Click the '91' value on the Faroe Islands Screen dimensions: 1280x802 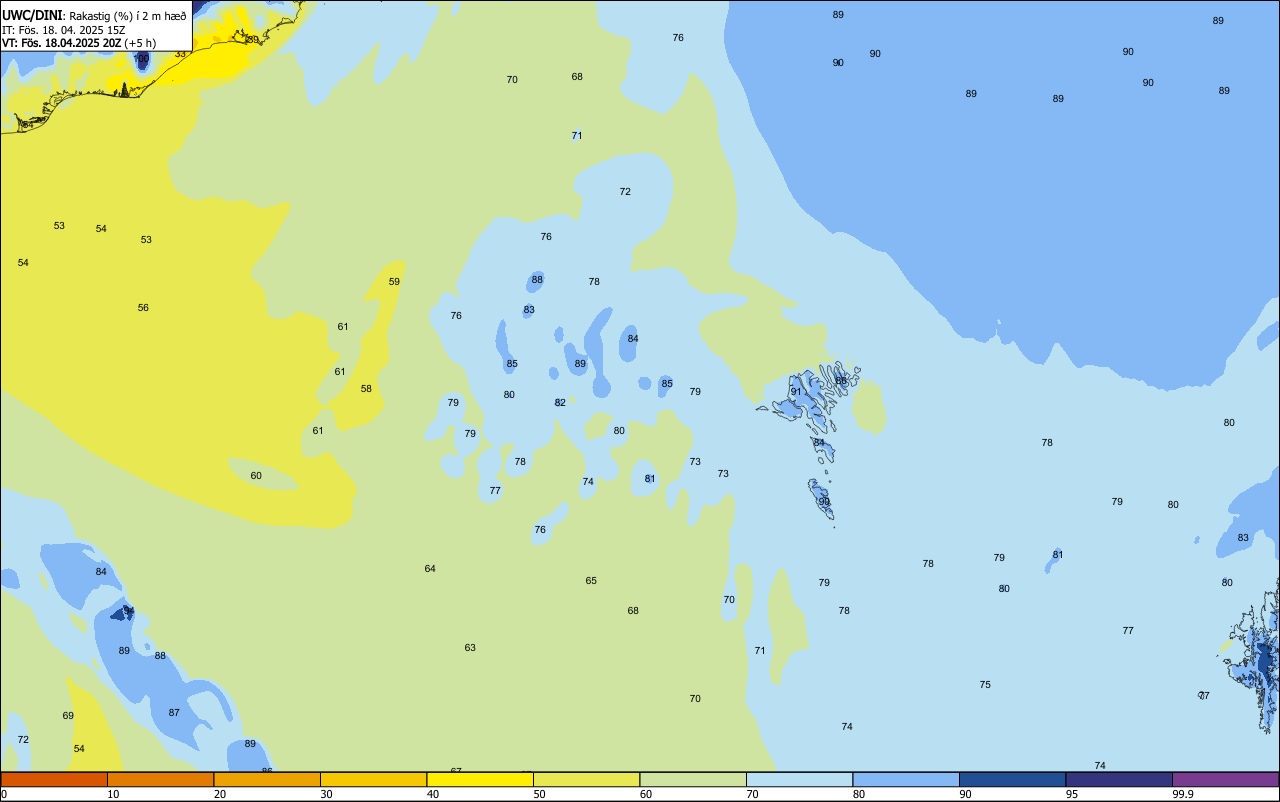(x=796, y=392)
